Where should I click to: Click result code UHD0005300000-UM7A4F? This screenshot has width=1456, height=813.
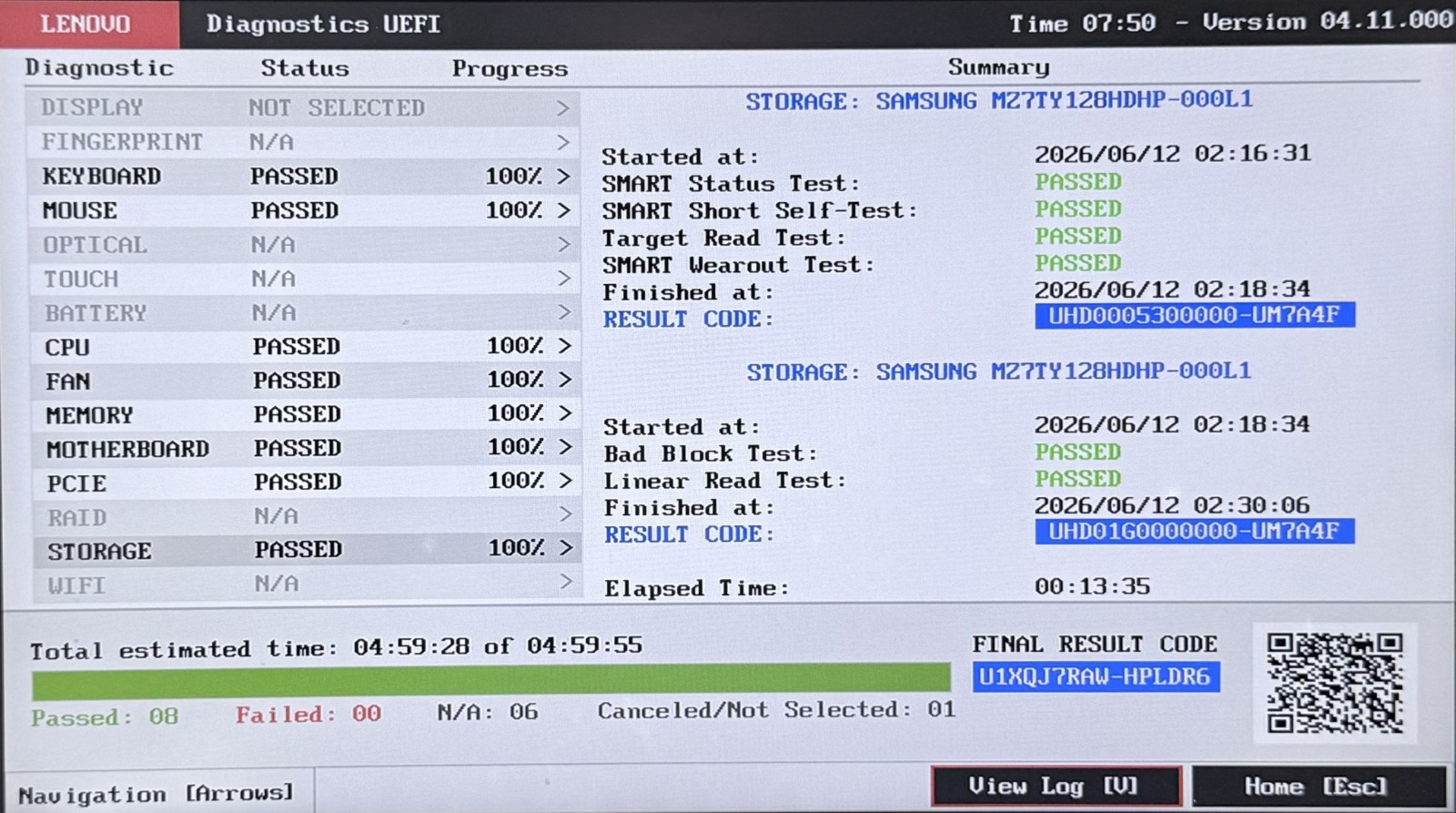[x=1195, y=315]
